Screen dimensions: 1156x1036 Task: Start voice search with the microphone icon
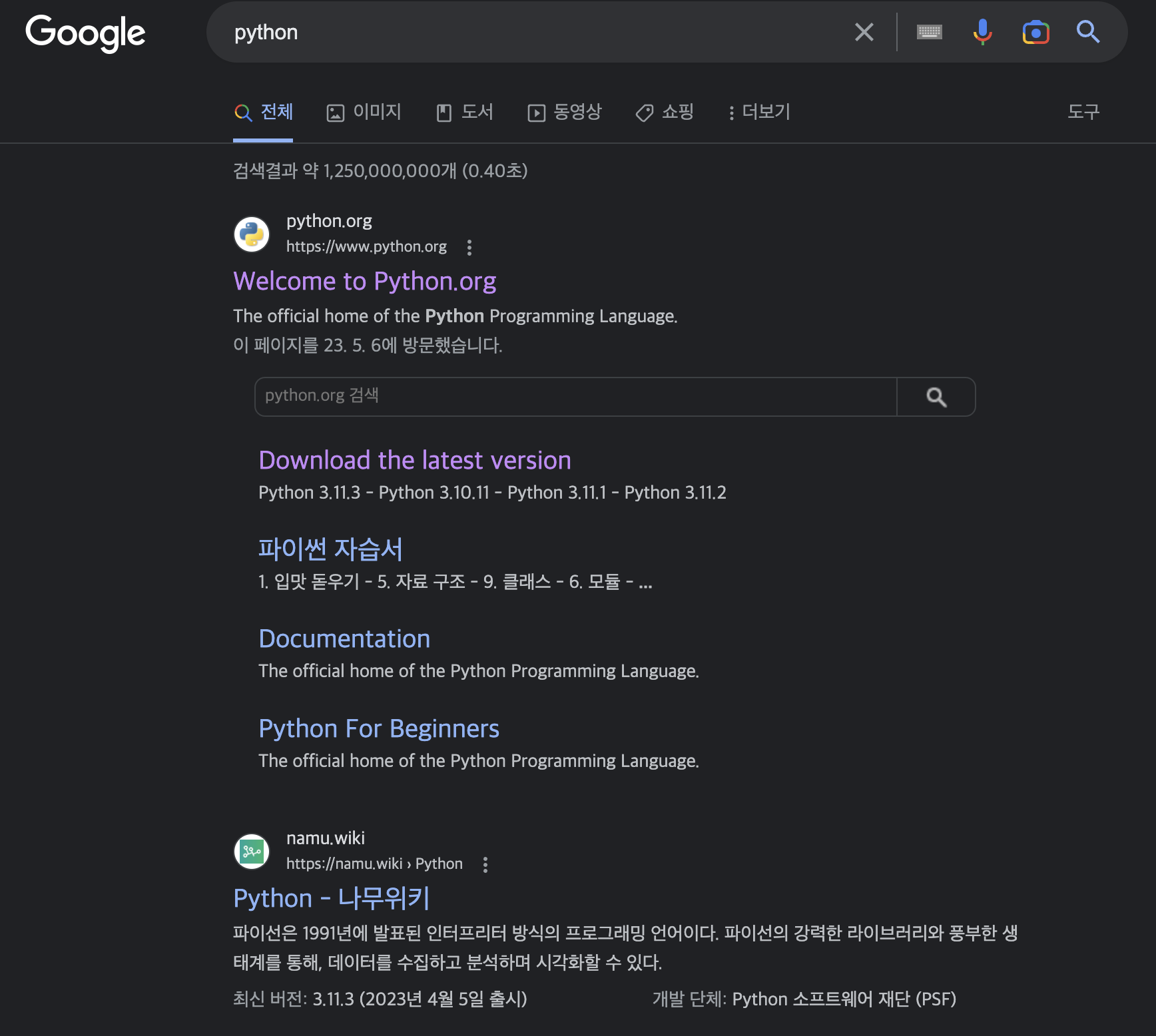(x=982, y=32)
